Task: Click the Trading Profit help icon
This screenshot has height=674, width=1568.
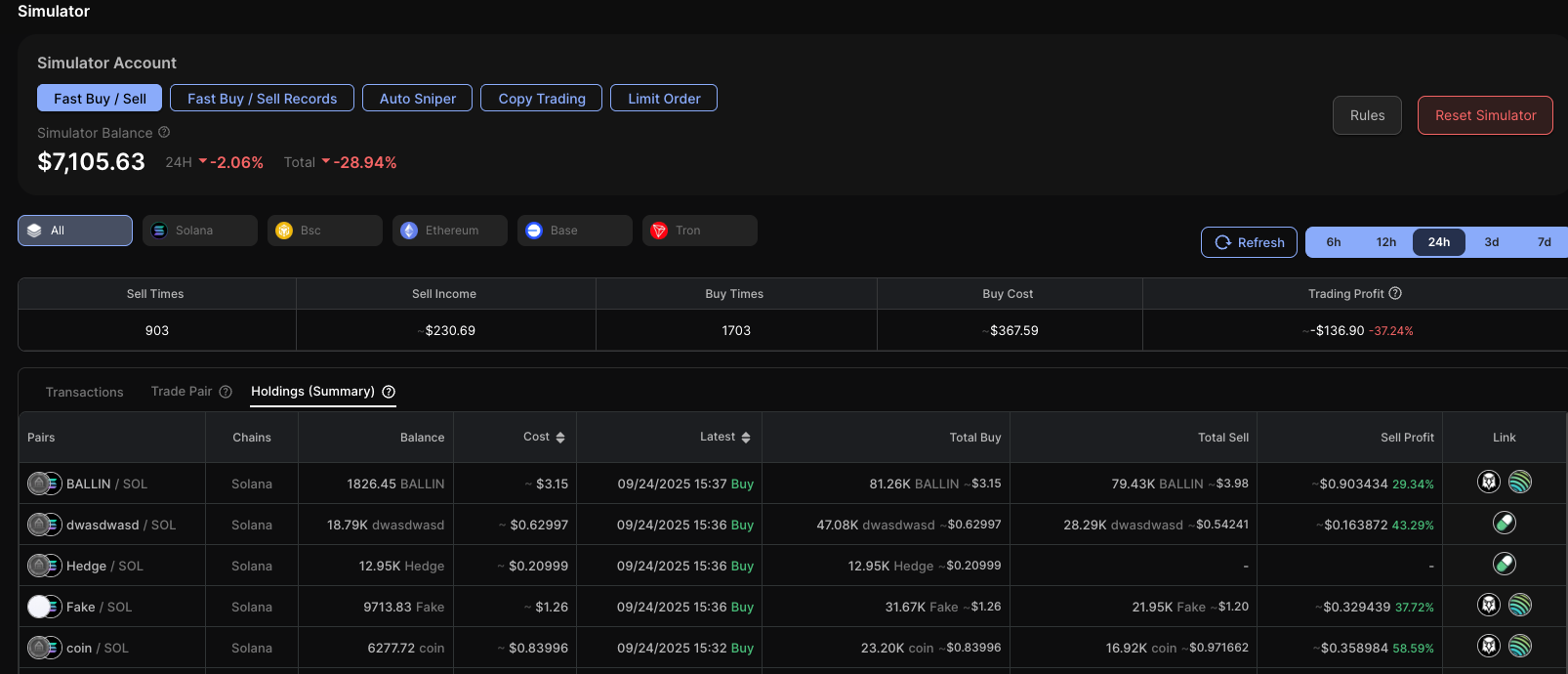Action: point(1395,293)
